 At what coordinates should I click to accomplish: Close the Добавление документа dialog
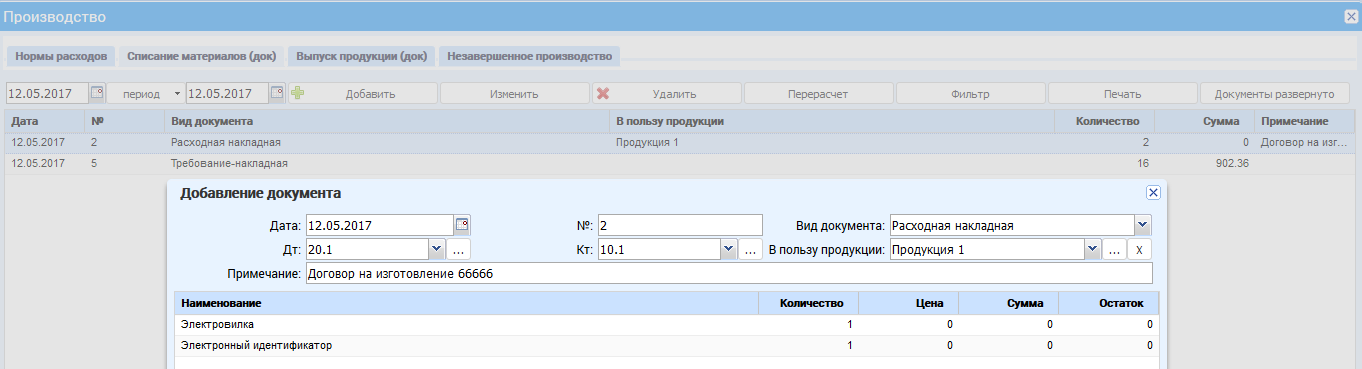coord(1152,193)
